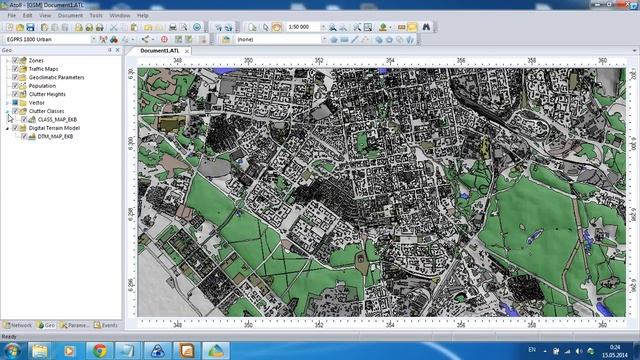The height and width of the screenshot is (360, 640).
Task: Switch to the Events explorer tab
Action: click(106, 325)
